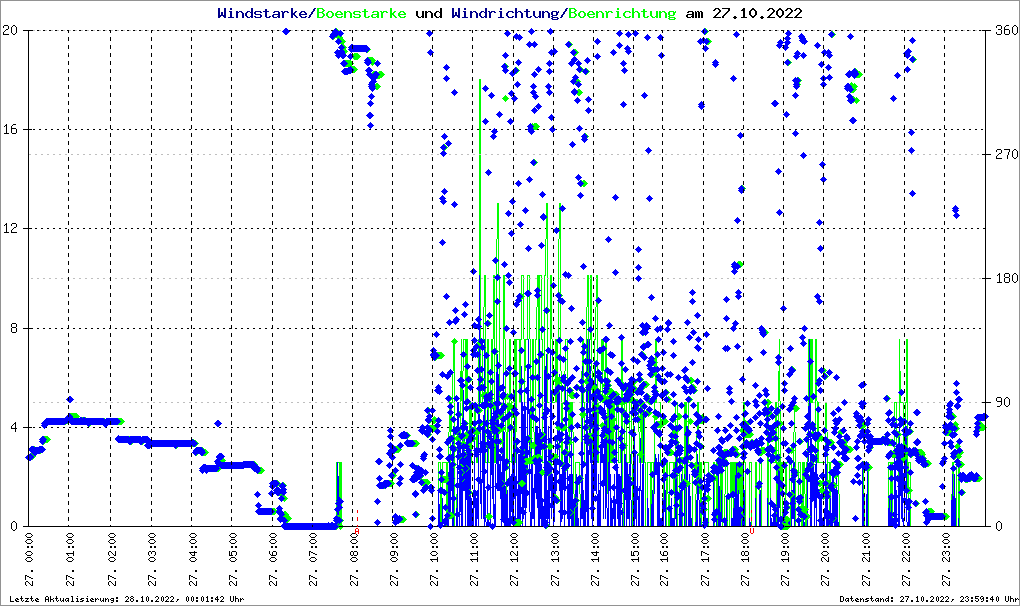Image resolution: width=1020 pixels, height=606 pixels.
Task: Click red sunrise marker 'A' near 08:00
Action: 356,531
